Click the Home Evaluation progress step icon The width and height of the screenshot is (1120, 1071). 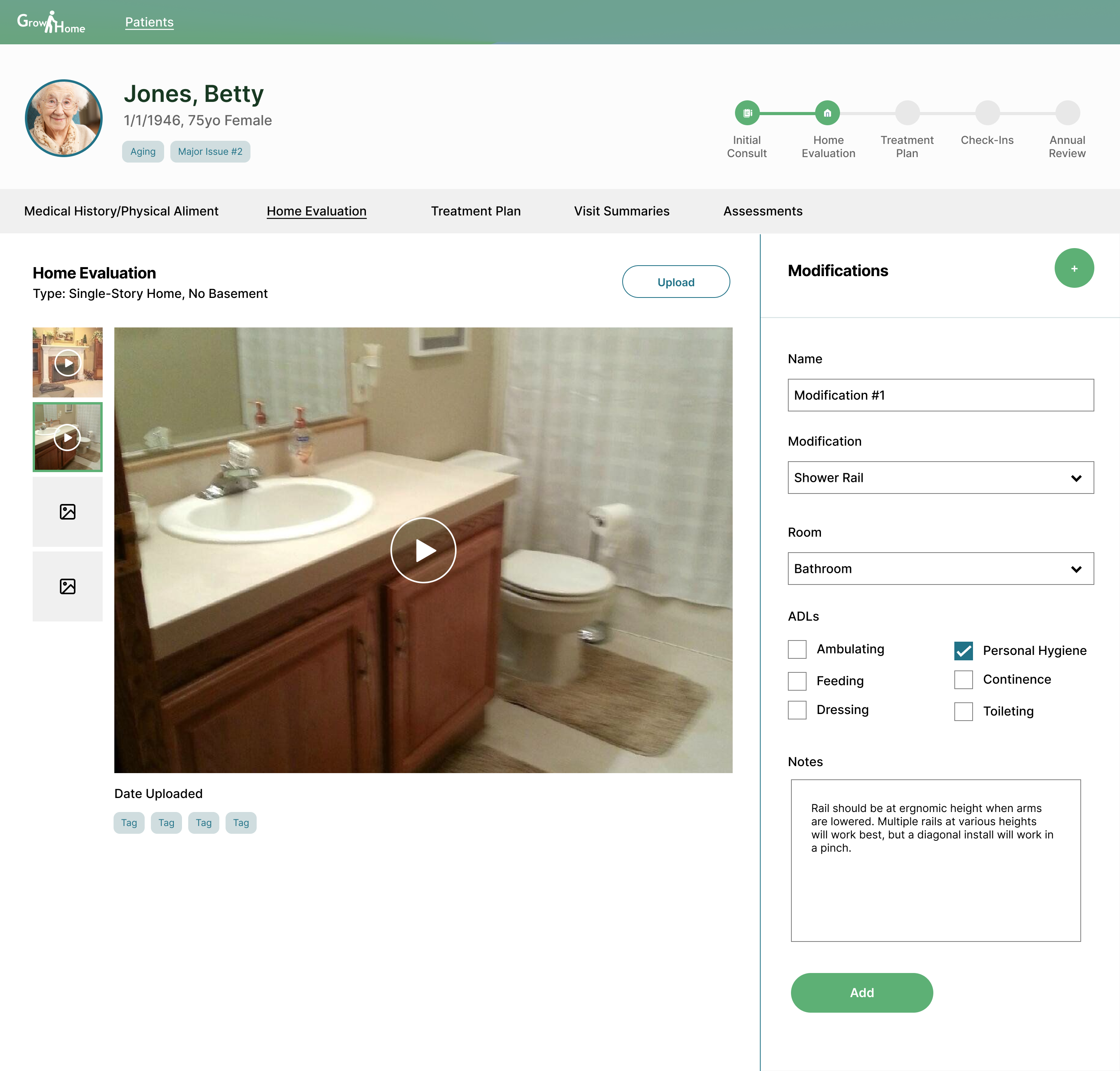827,113
